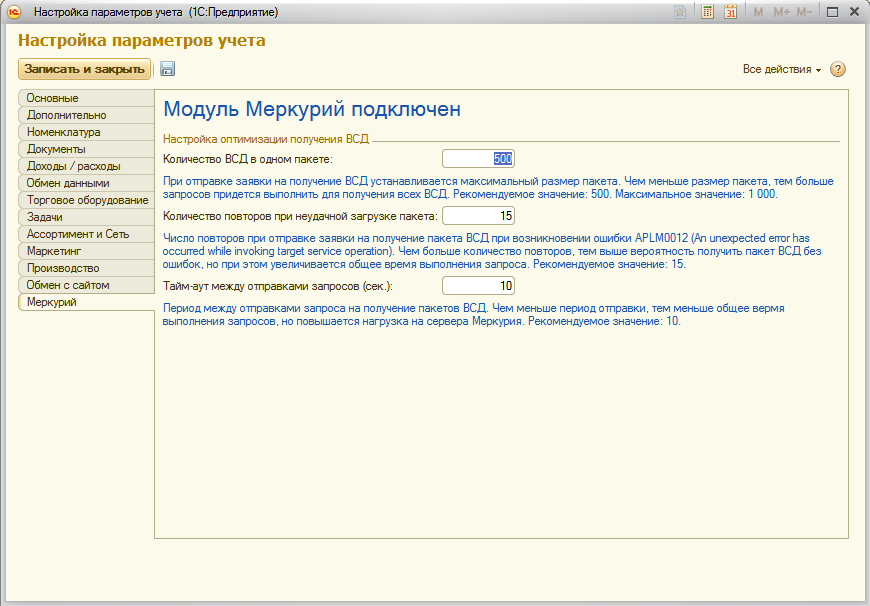Open the Задачи tab

point(87,217)
